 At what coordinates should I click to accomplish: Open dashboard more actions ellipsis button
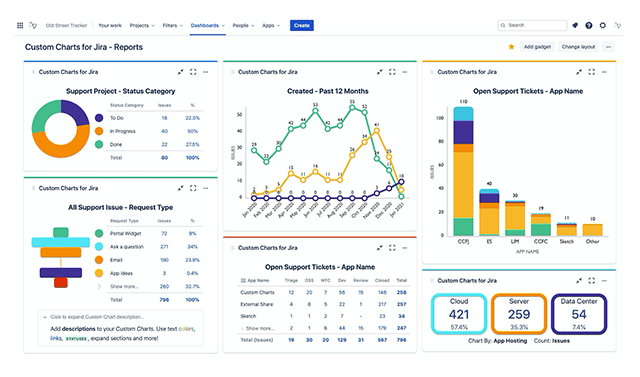click(608, 47)
